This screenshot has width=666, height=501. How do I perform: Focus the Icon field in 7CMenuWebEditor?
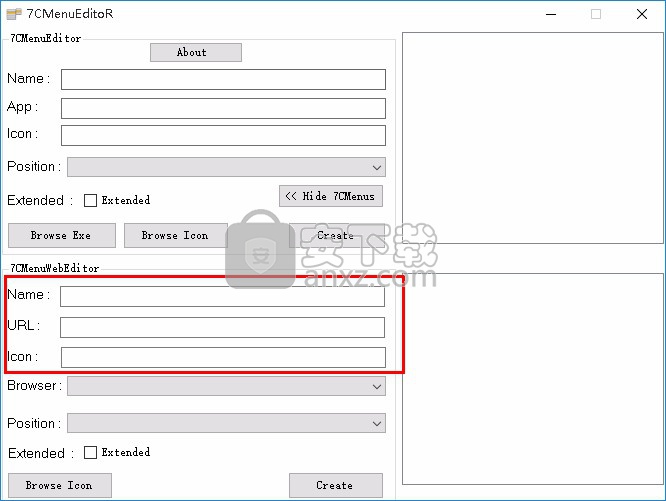coord(223,357)
